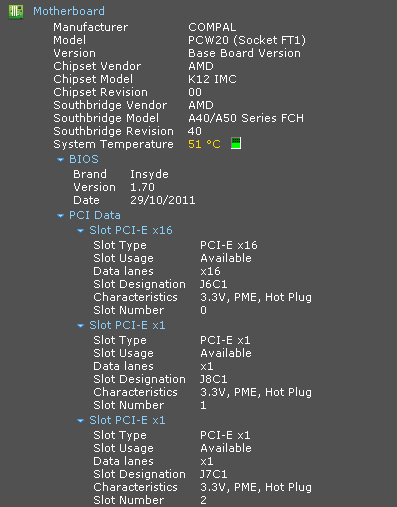
Task: Click the K12 IMC chipset model value
Action: click(x=212, y=79)
